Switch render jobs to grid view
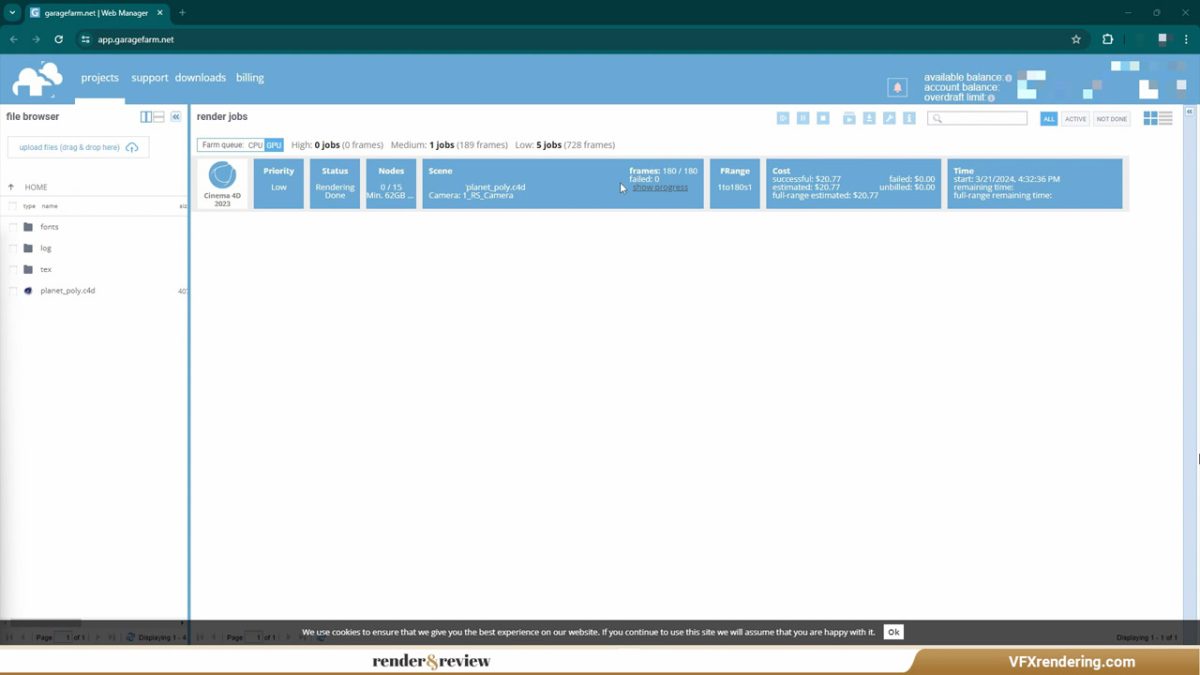The image size is (1200, 675). pyautogui.click(x=1150, y=118)
